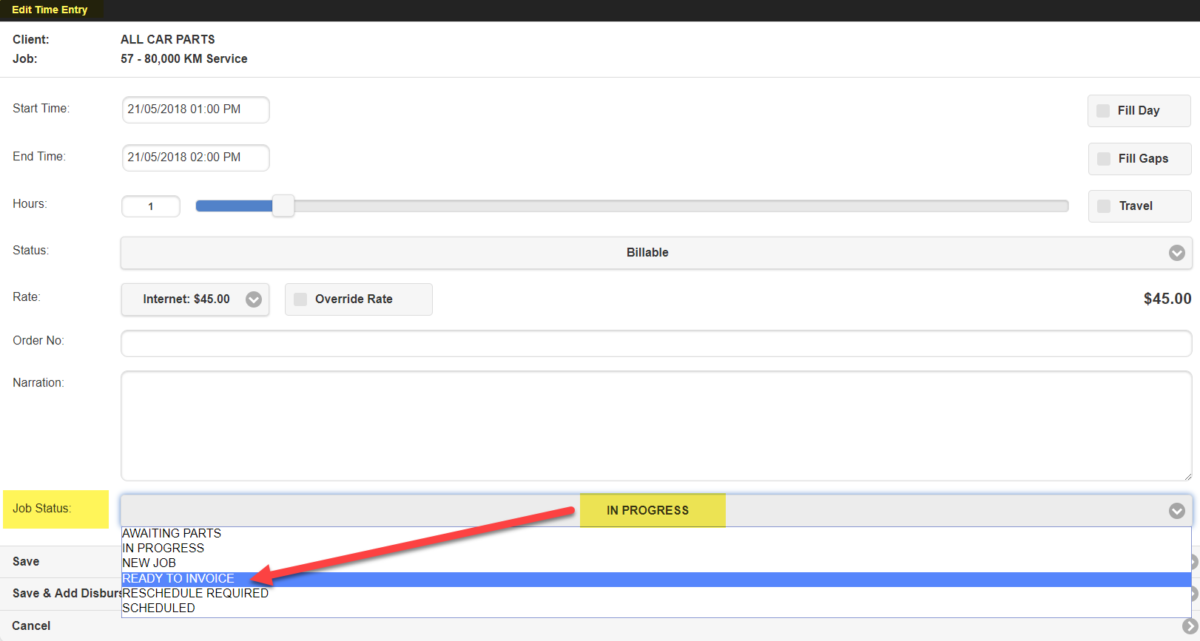Open the Status dropdown showing Billable
1200x641 pixels.
[x=647, y=252]
